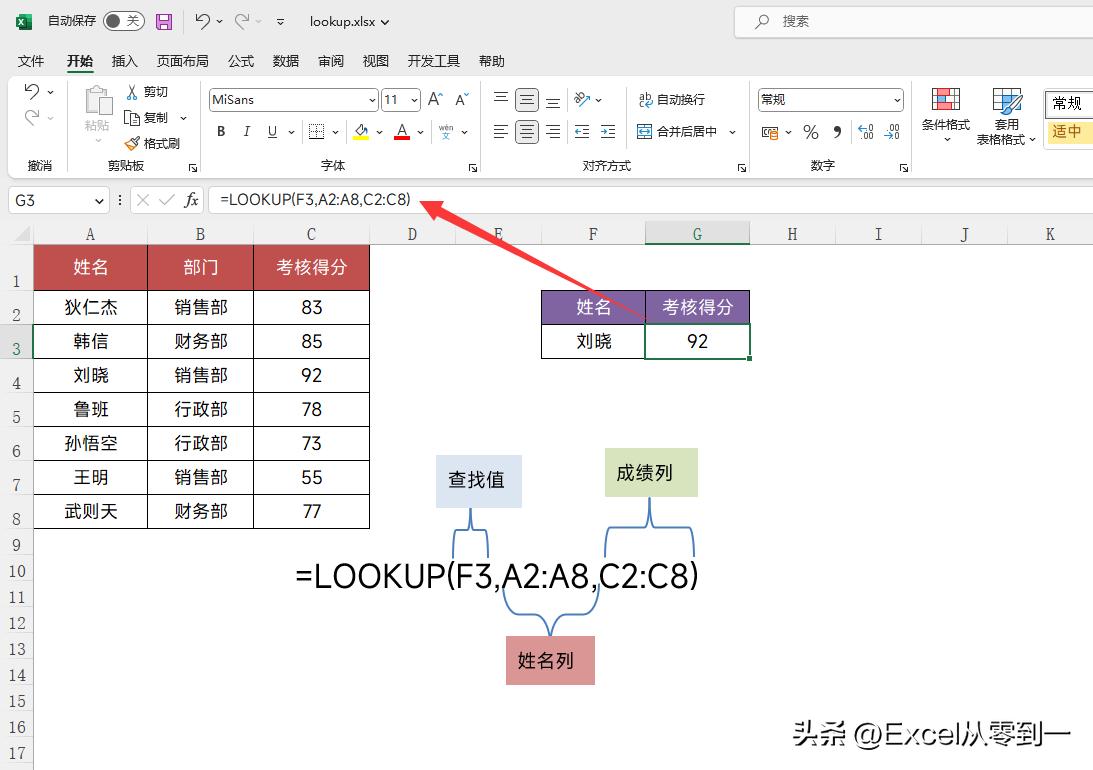
Task: Switch to the 审阅 ribbon tab
Action: (330, 61)
